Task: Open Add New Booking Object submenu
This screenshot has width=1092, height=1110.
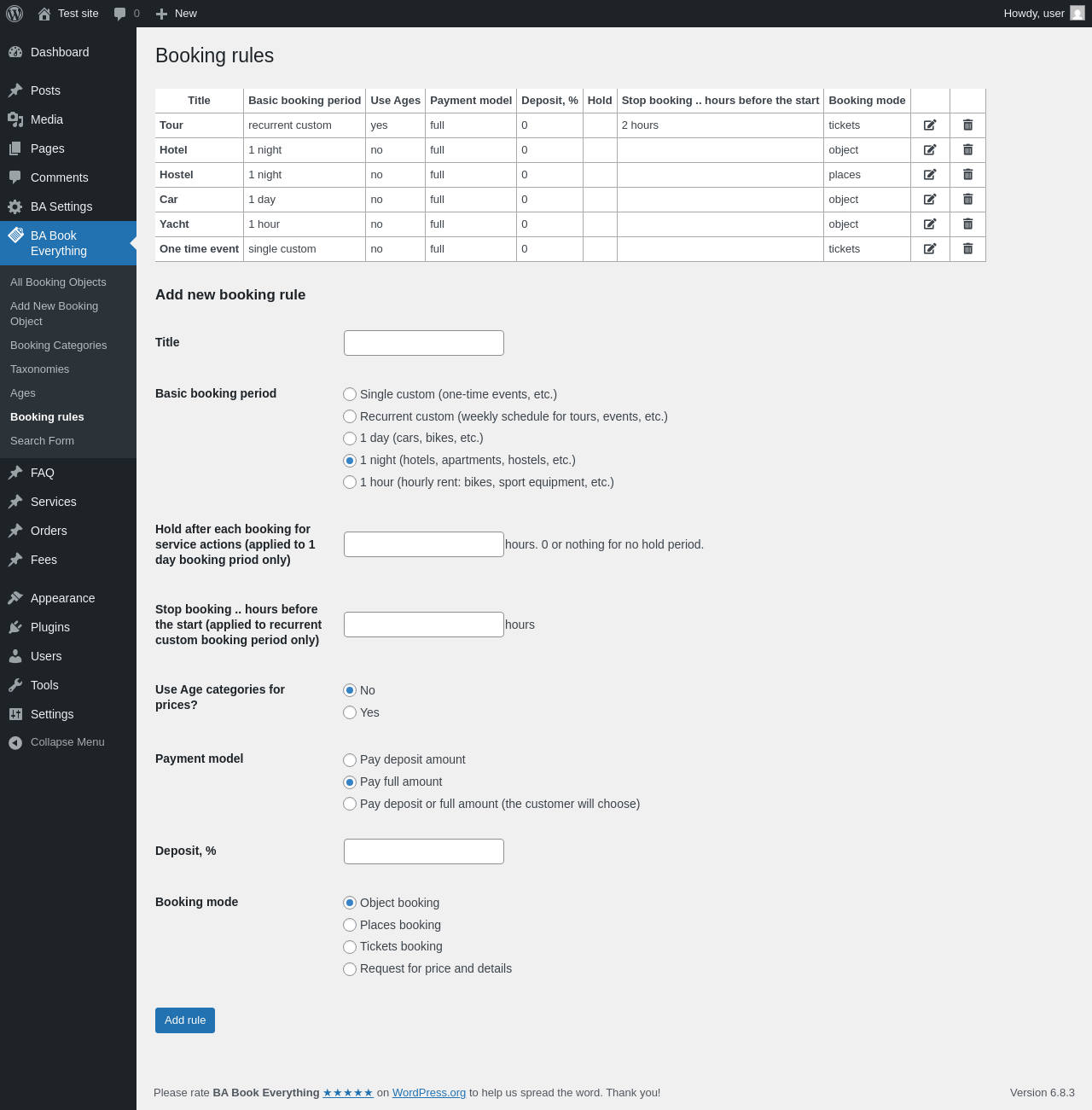Action: click(54, 314)
